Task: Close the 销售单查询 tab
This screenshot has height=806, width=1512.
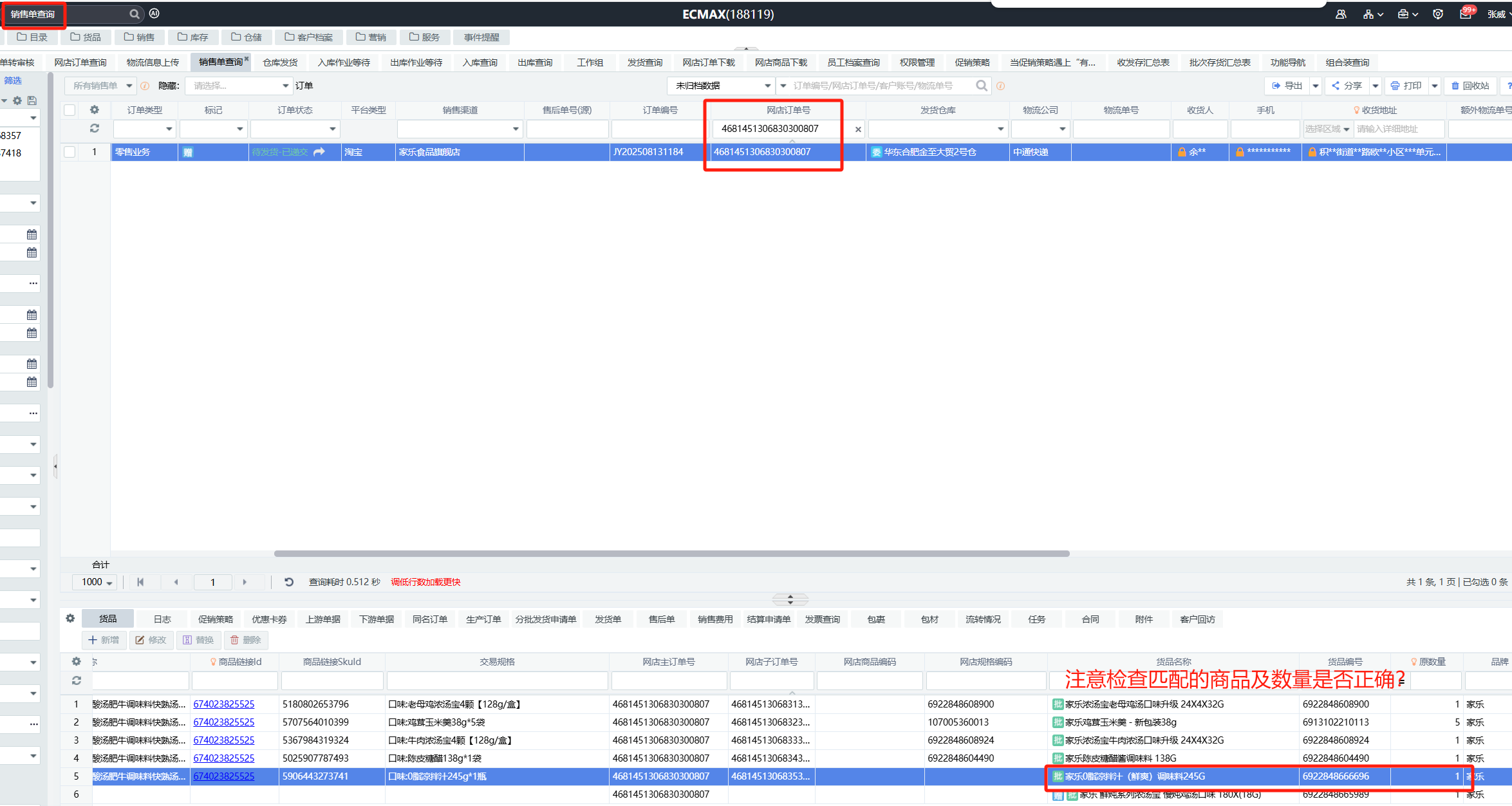Action: [247, 59]
